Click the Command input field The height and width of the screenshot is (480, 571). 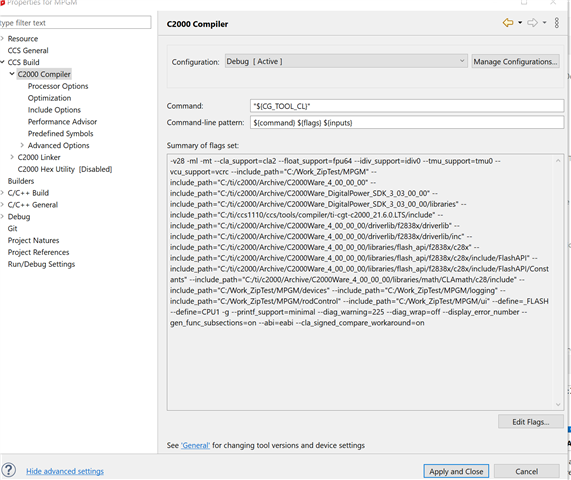click(x=407, y=106)
